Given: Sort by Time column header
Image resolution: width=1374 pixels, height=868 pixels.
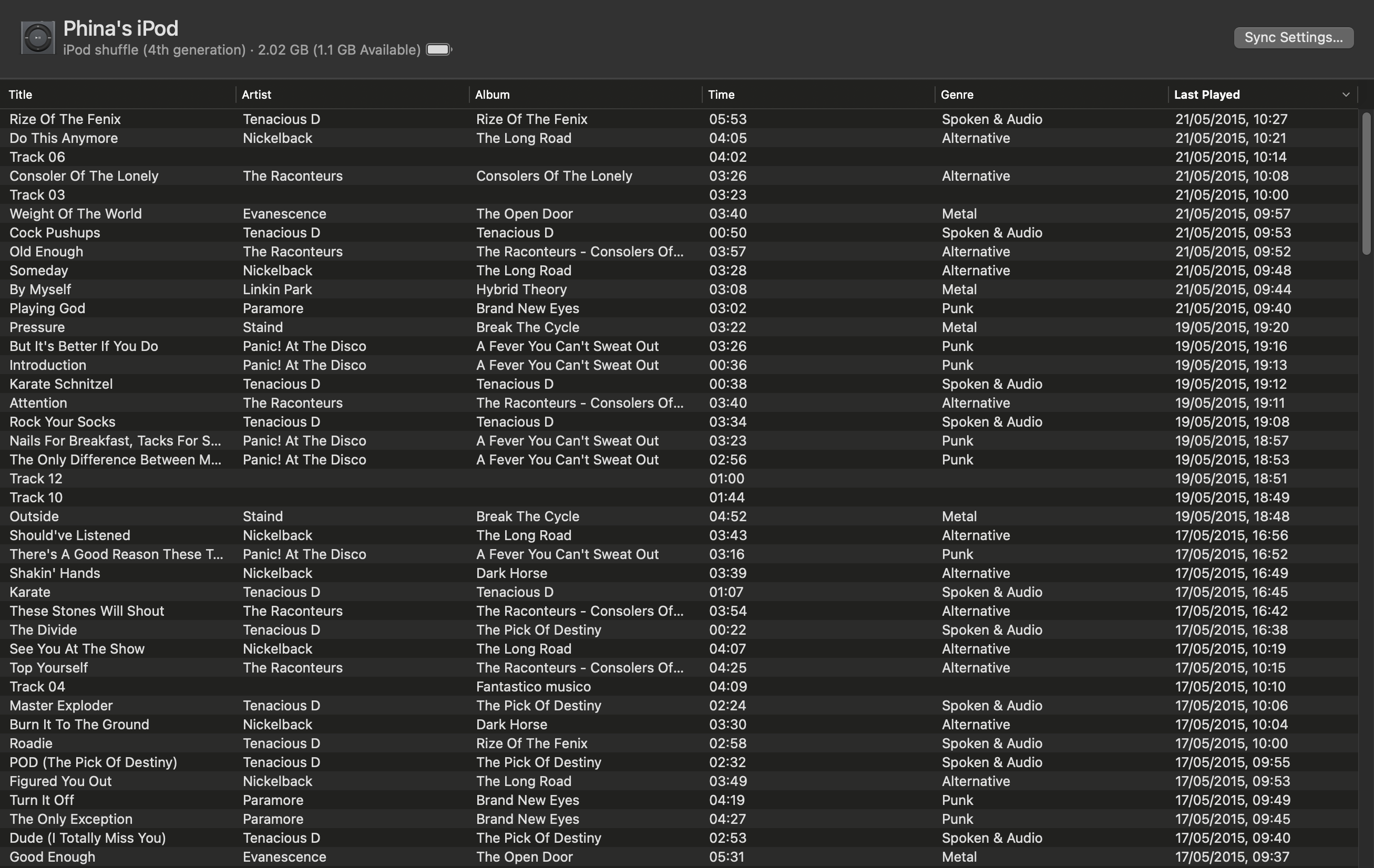Looking at the screenshot, I should [x=721, y=95].
